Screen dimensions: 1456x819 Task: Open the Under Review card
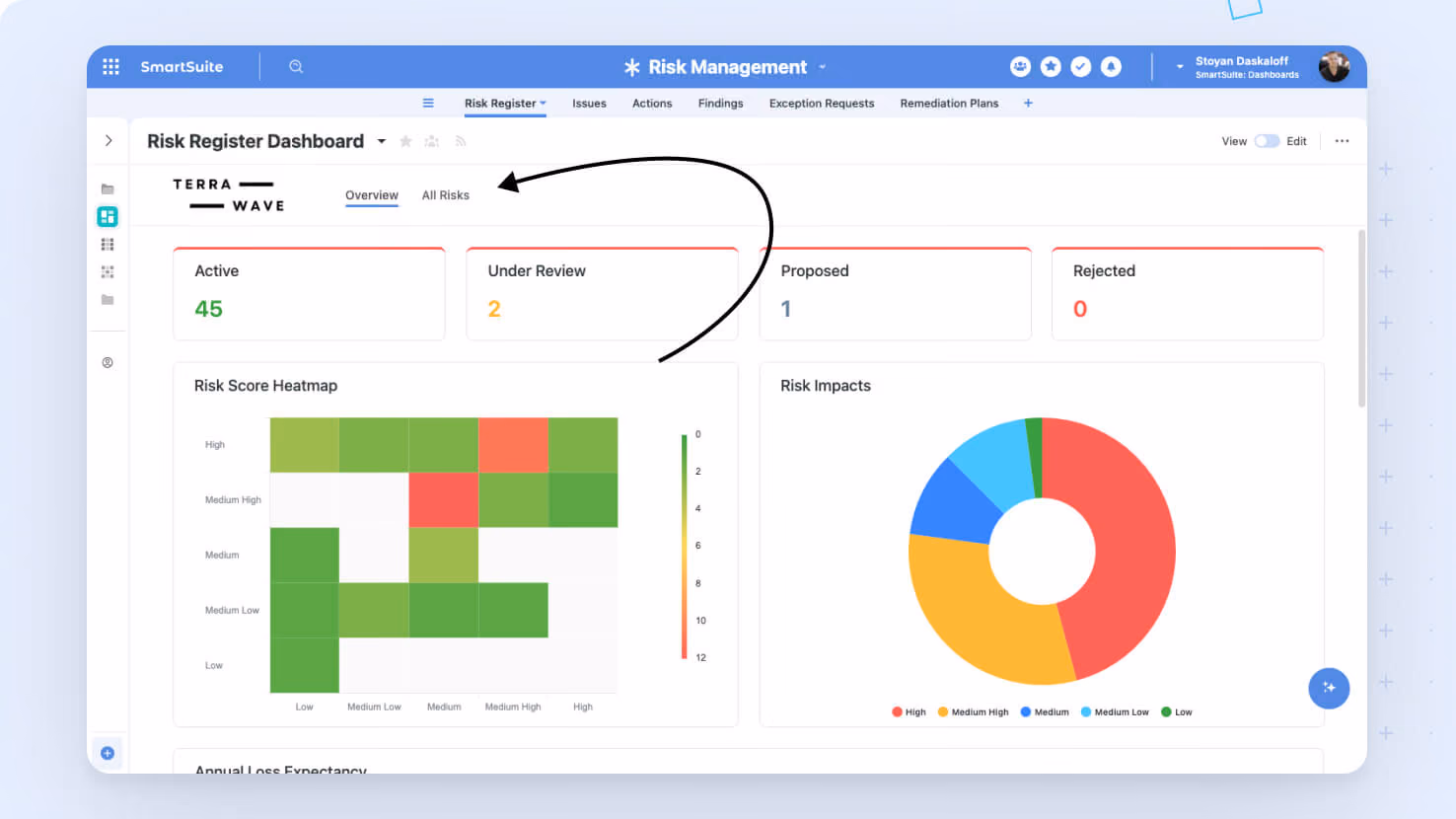(602, 294)
